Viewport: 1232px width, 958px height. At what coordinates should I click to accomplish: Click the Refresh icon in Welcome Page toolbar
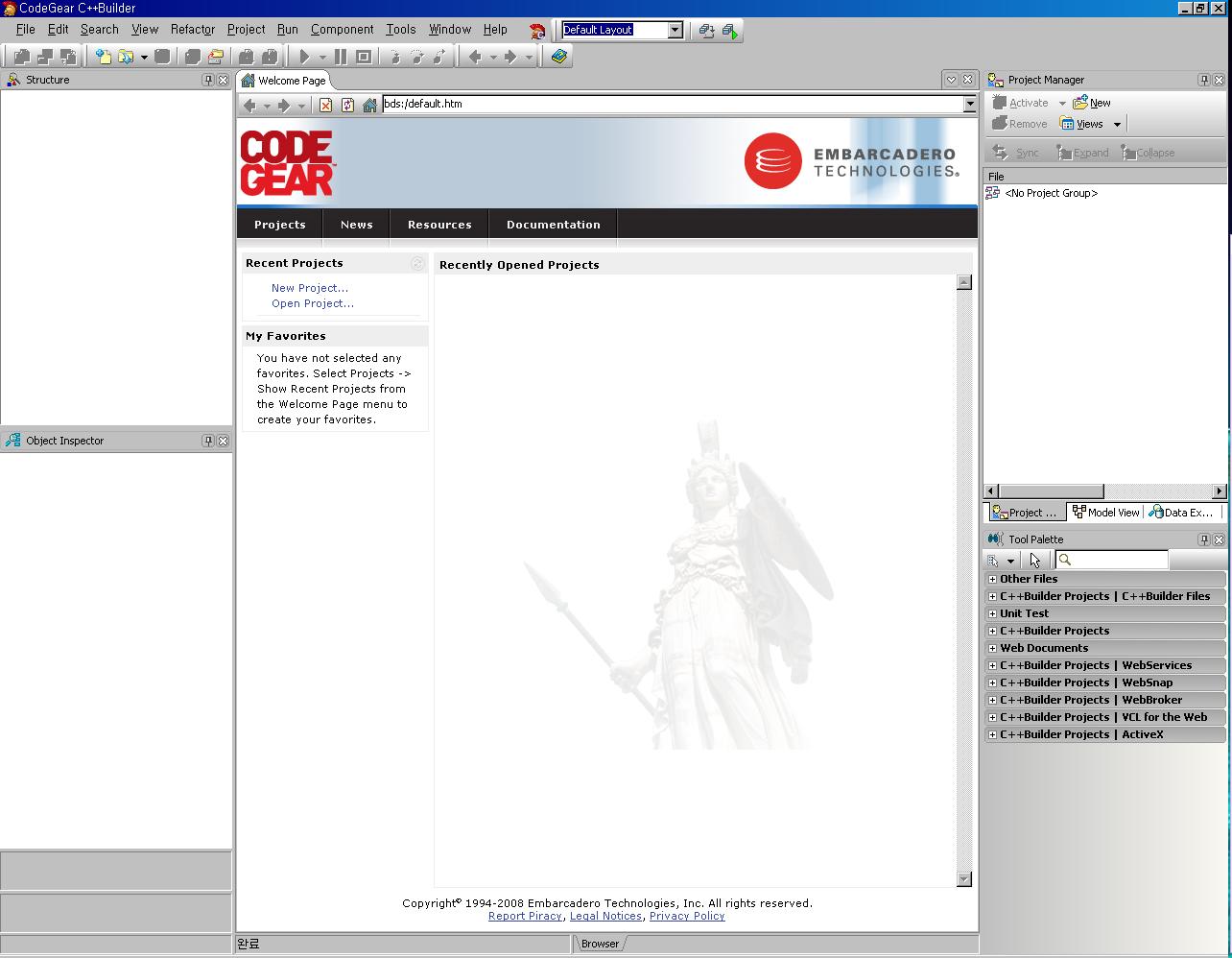[x=347, y=105]
